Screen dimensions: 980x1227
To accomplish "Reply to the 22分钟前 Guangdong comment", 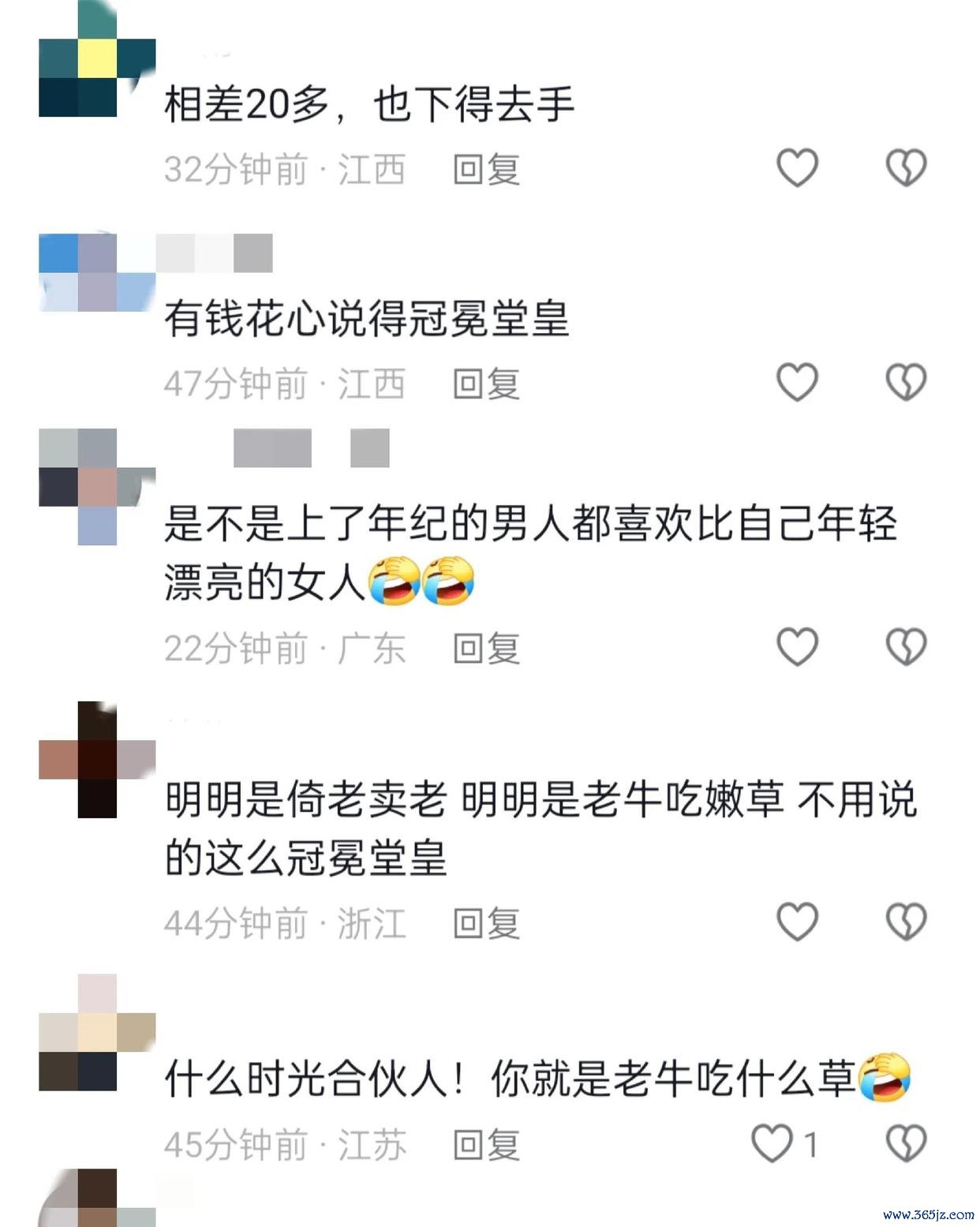I will [x=487, y=648].
